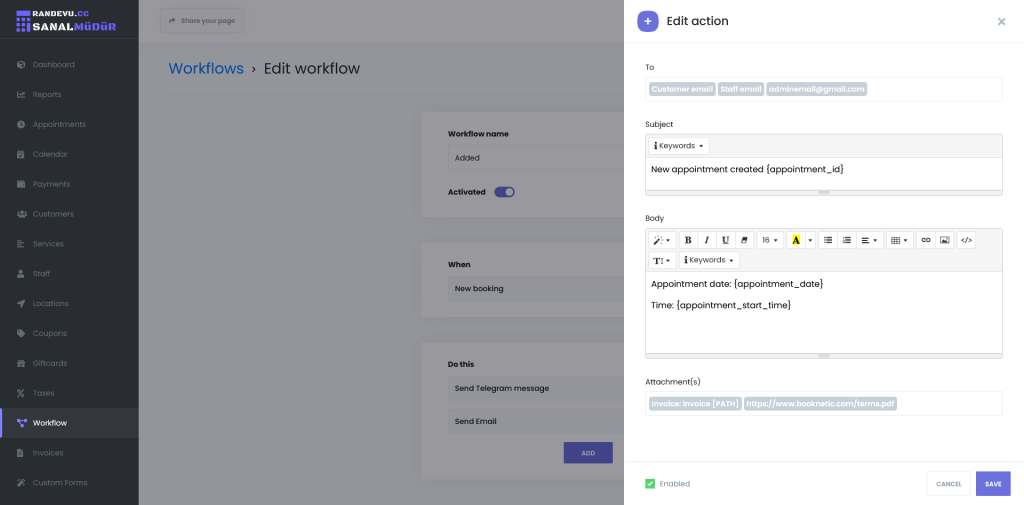The width and height of the screenshot is (1024, 505).
Task: Close the Edit action panel
Action: pos(1002,21)
